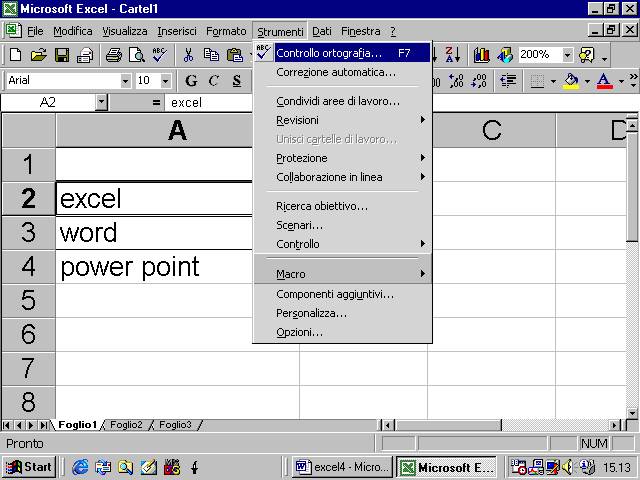Open the borders style dropdown arrow

(x=553, y=81)
